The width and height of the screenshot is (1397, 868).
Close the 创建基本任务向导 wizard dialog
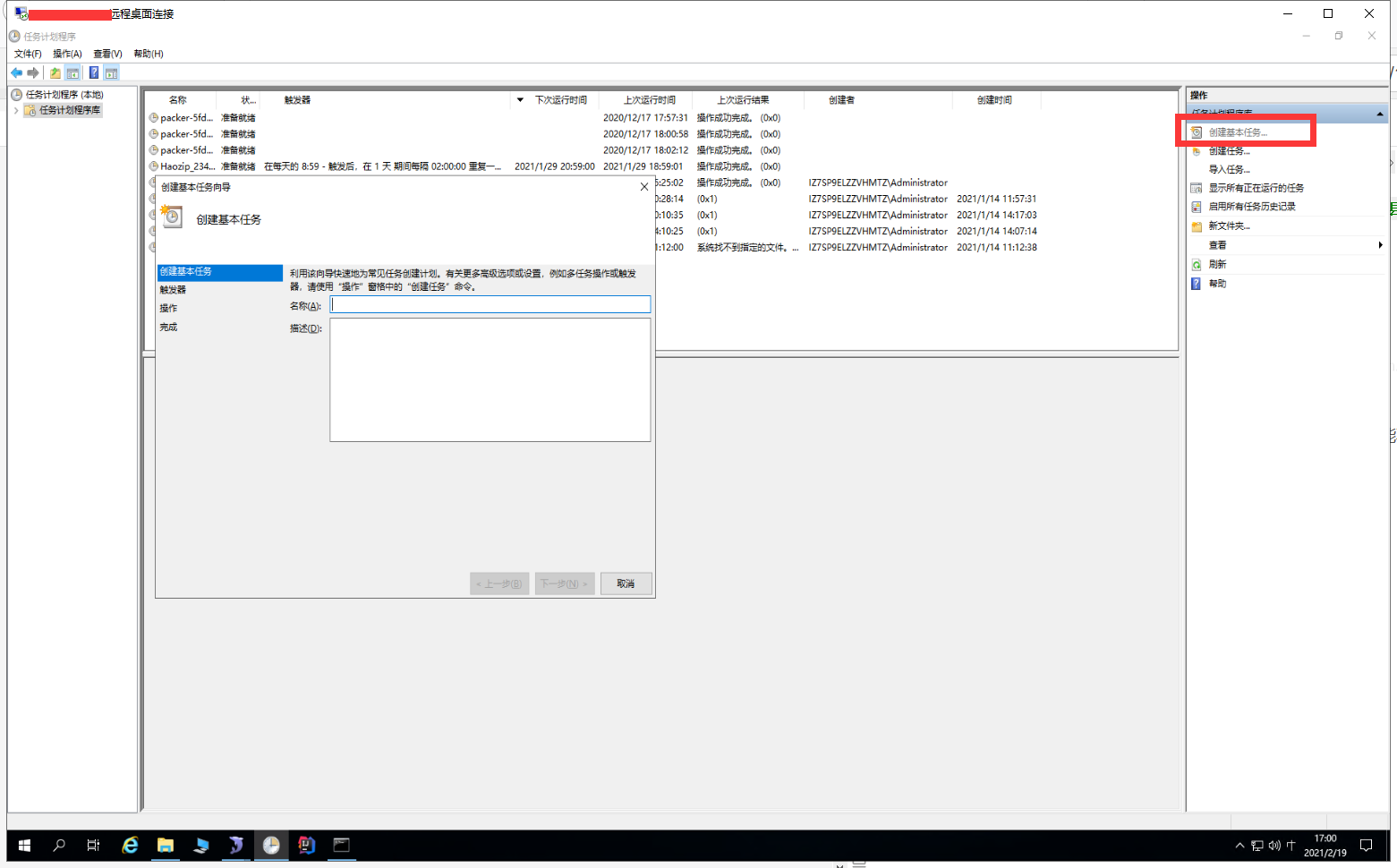tap(644, 187)
